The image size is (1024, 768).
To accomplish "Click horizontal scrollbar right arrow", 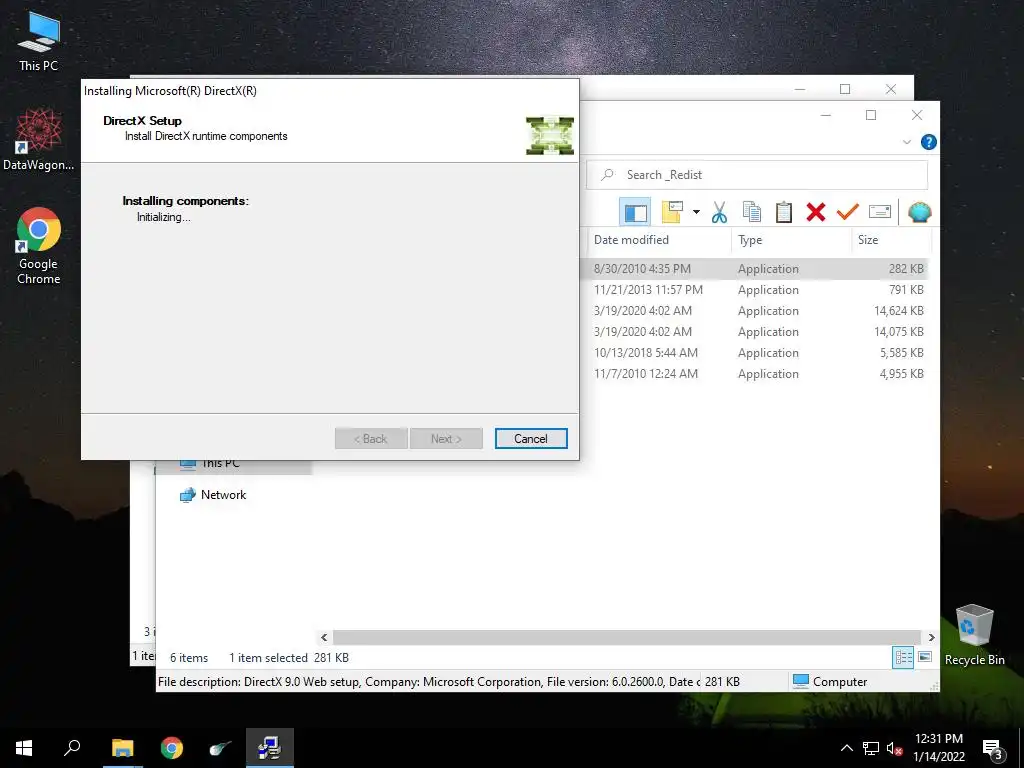I will (931, 637).
